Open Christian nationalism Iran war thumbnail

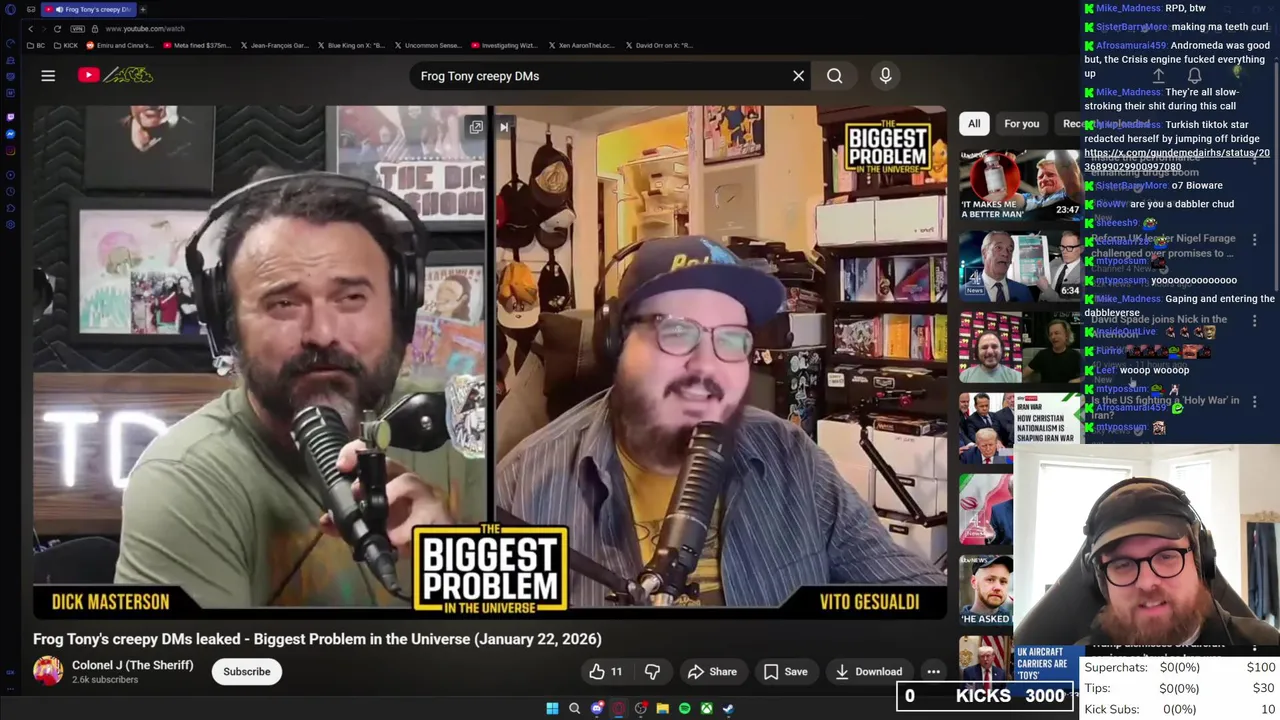pos(1020,428)
